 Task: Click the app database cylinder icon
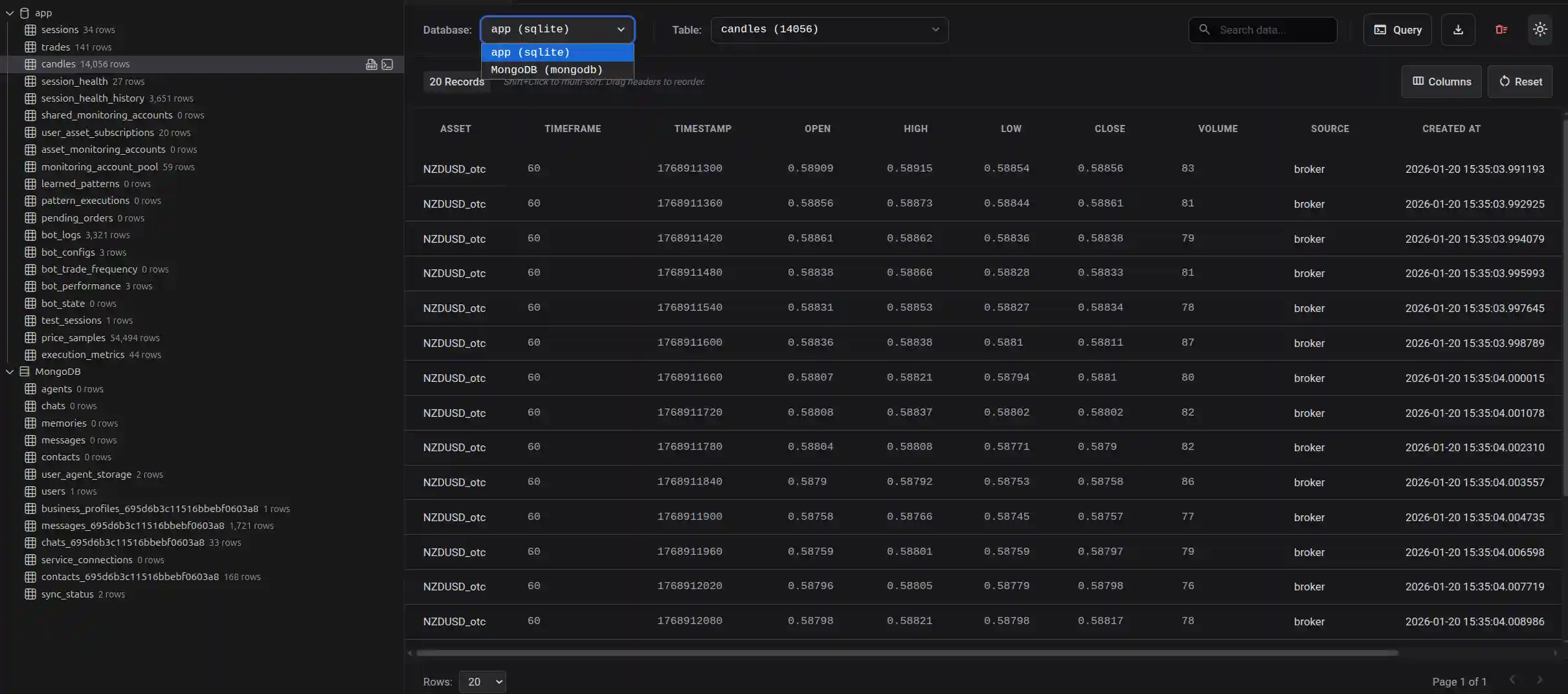point(25,13)
